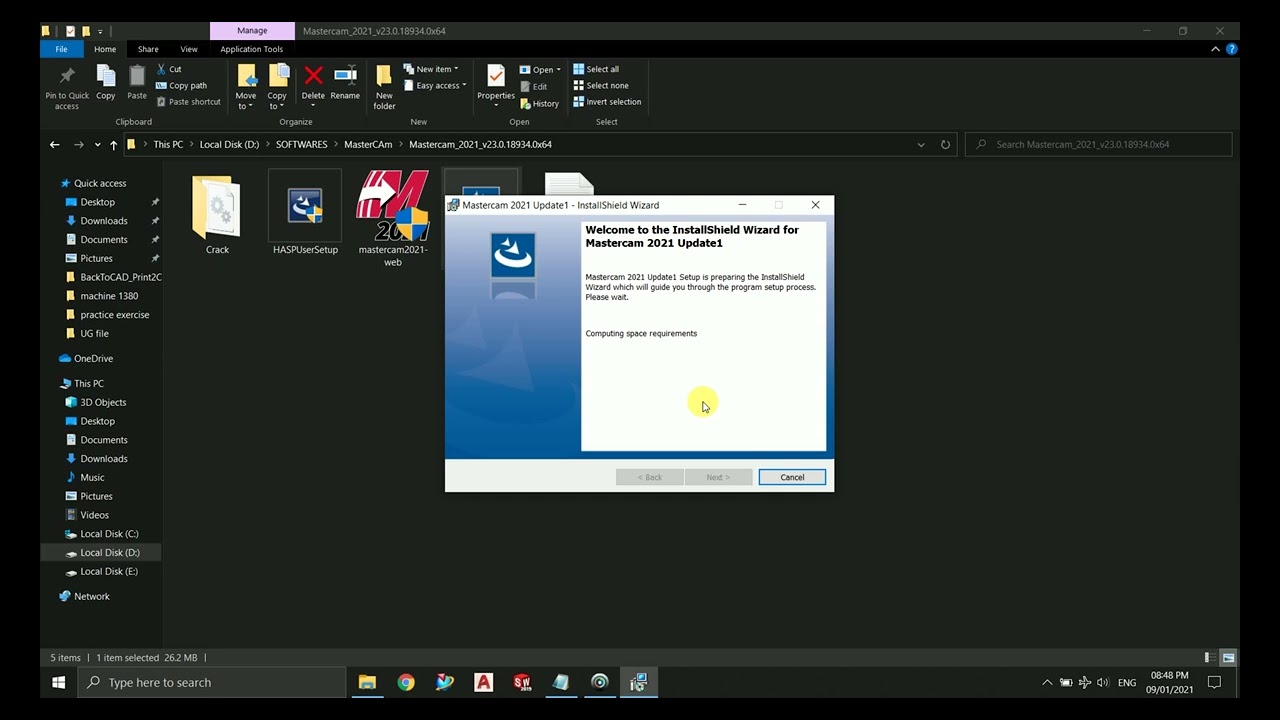Show hidden system tray icons
Image resolution: width=1280 pixels, height=720 pixels.
(1047, 682)
